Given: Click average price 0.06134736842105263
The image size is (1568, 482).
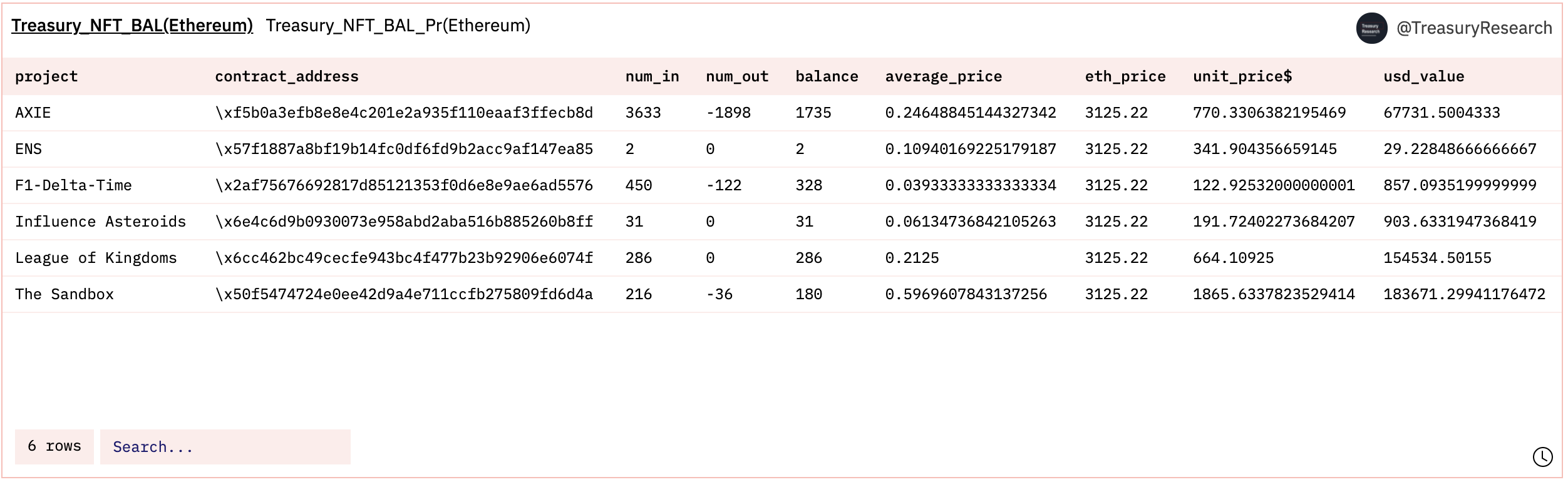Looking at the screenshot, I should (x=971, y=222).
